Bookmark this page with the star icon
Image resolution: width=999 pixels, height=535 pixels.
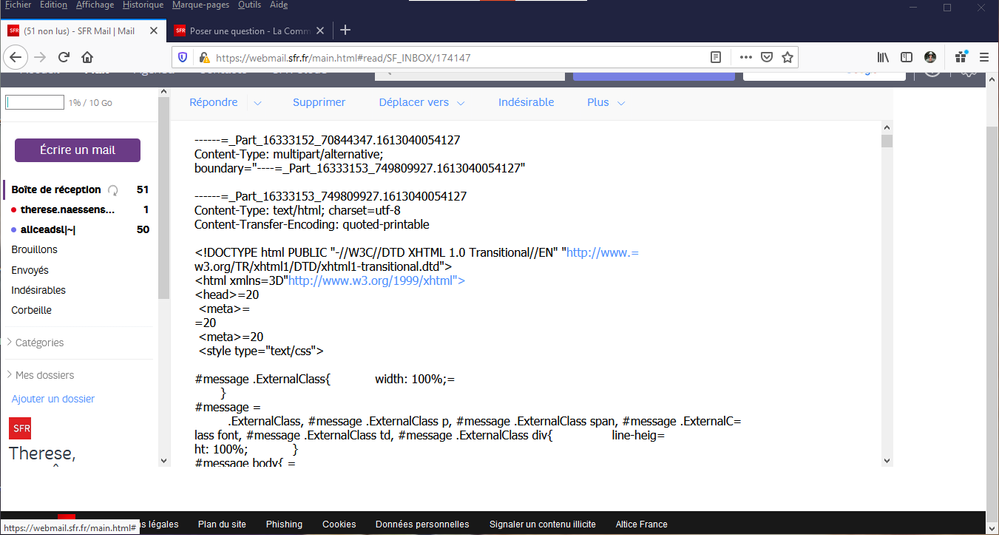click(788, 57)
